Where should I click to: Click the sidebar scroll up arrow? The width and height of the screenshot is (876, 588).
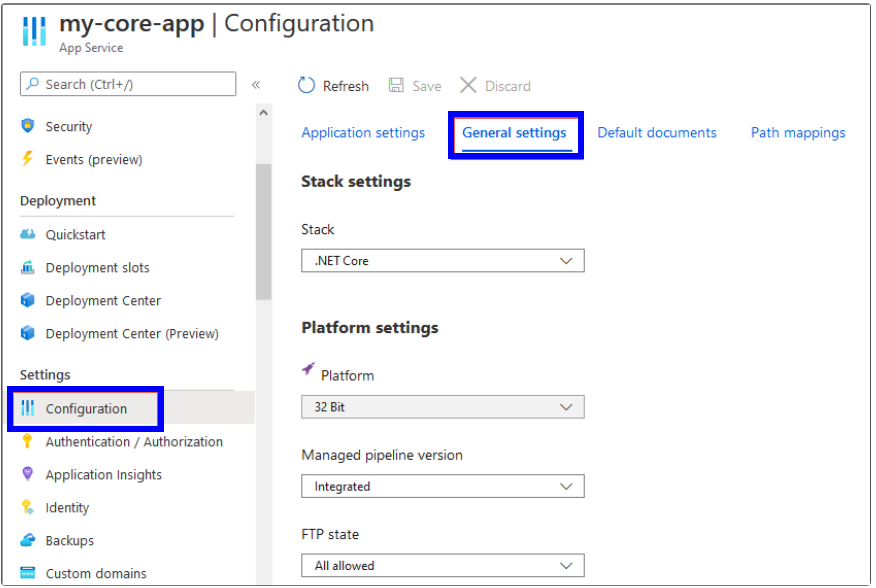click(x=264, y=112)
